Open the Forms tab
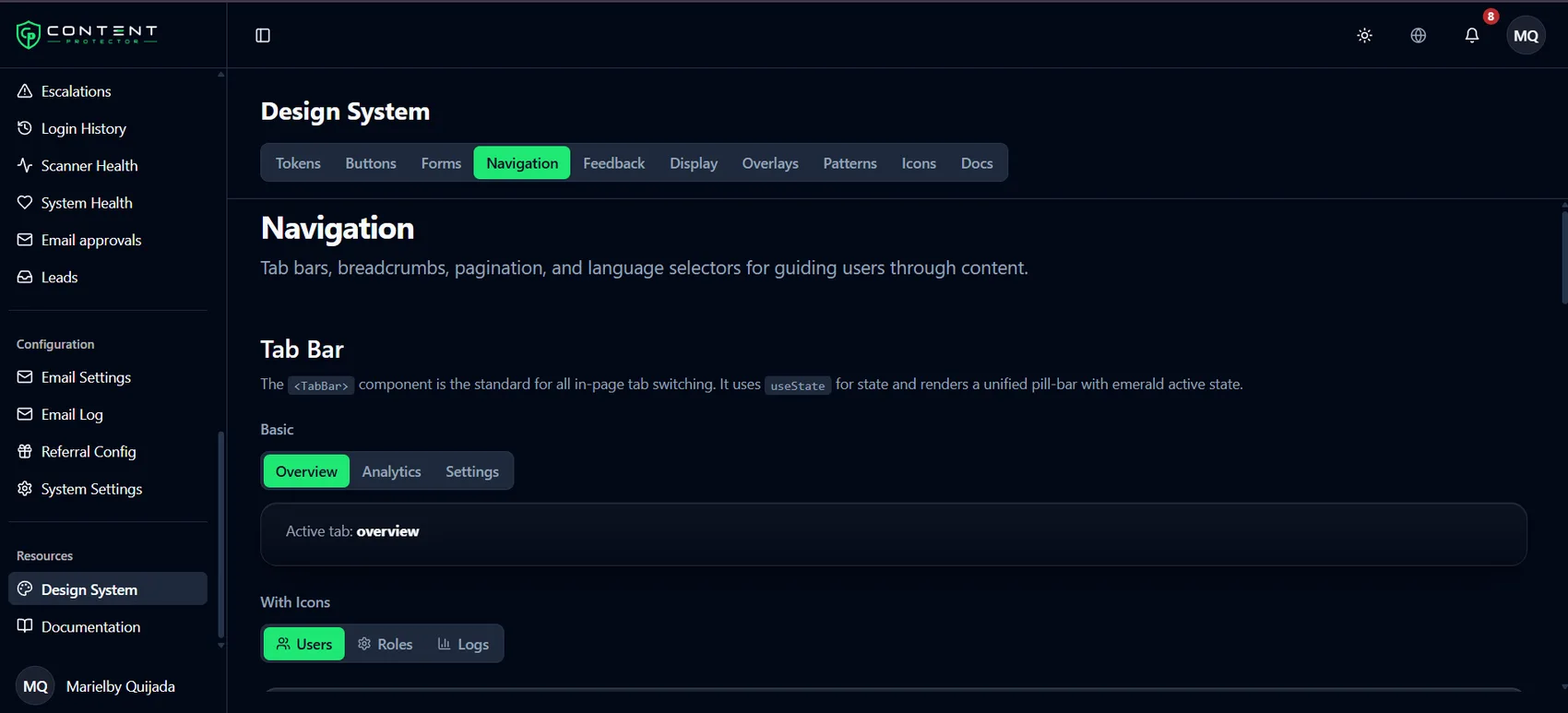 441,162
